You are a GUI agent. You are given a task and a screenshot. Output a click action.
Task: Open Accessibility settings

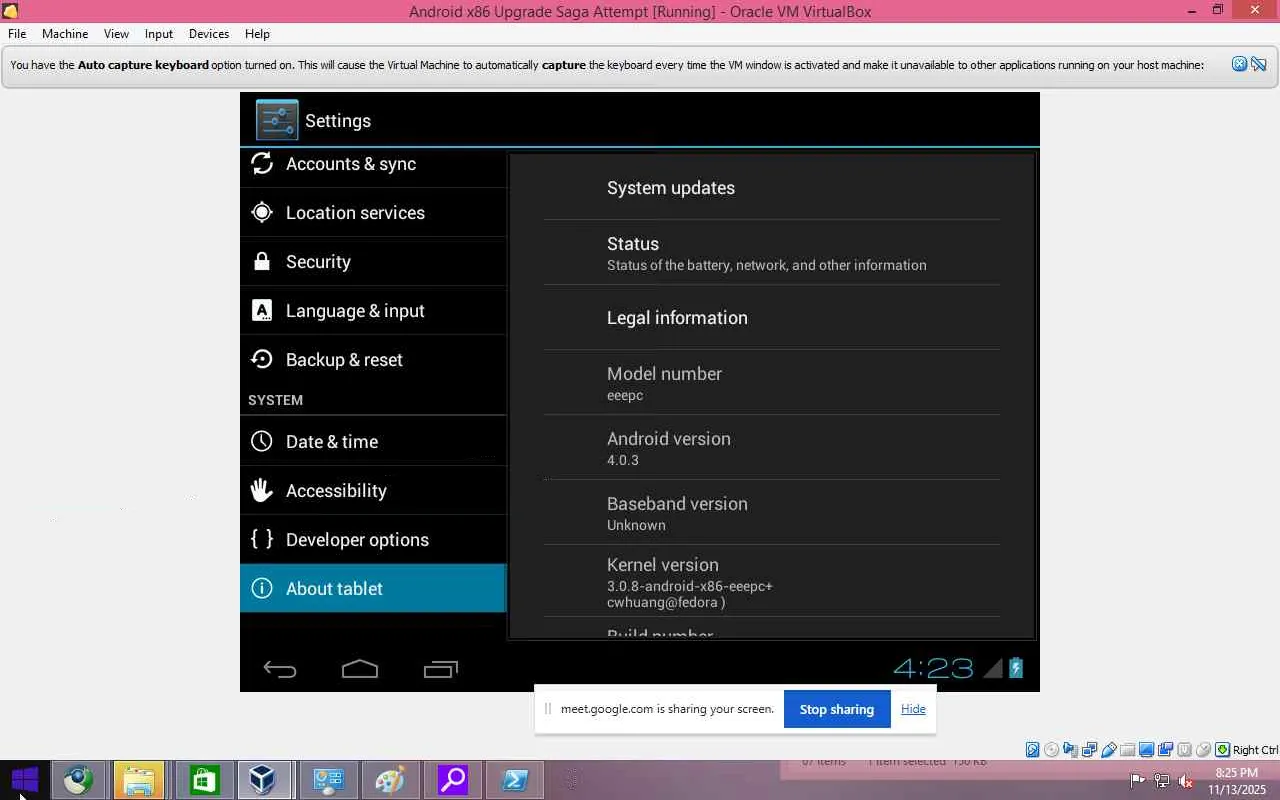tap(373, 490)
